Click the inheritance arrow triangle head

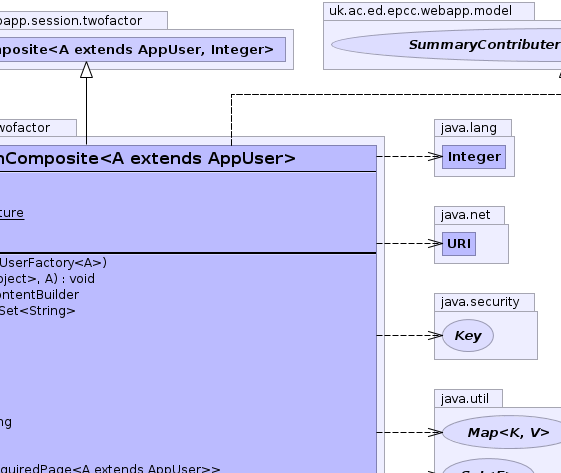(x=86, y=69)
